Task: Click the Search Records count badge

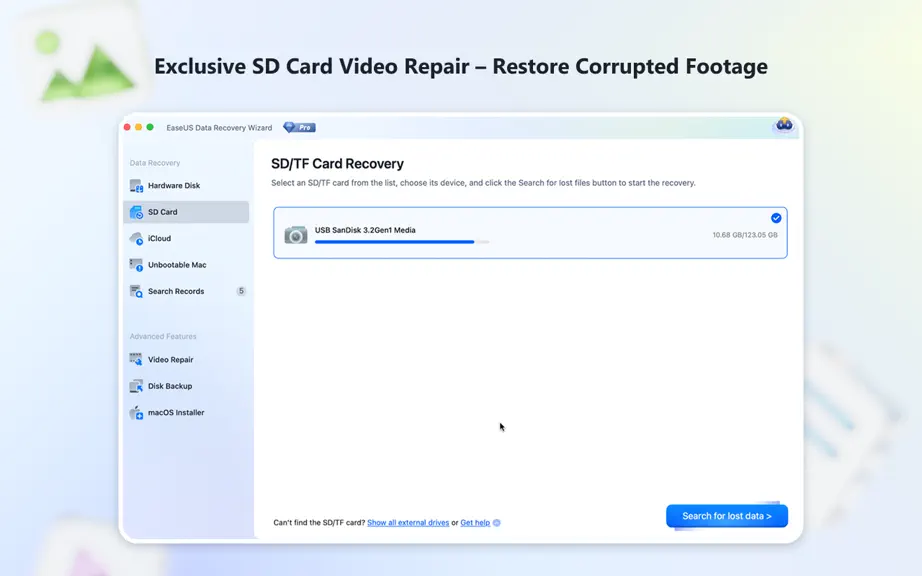Action: click(241, 291)
